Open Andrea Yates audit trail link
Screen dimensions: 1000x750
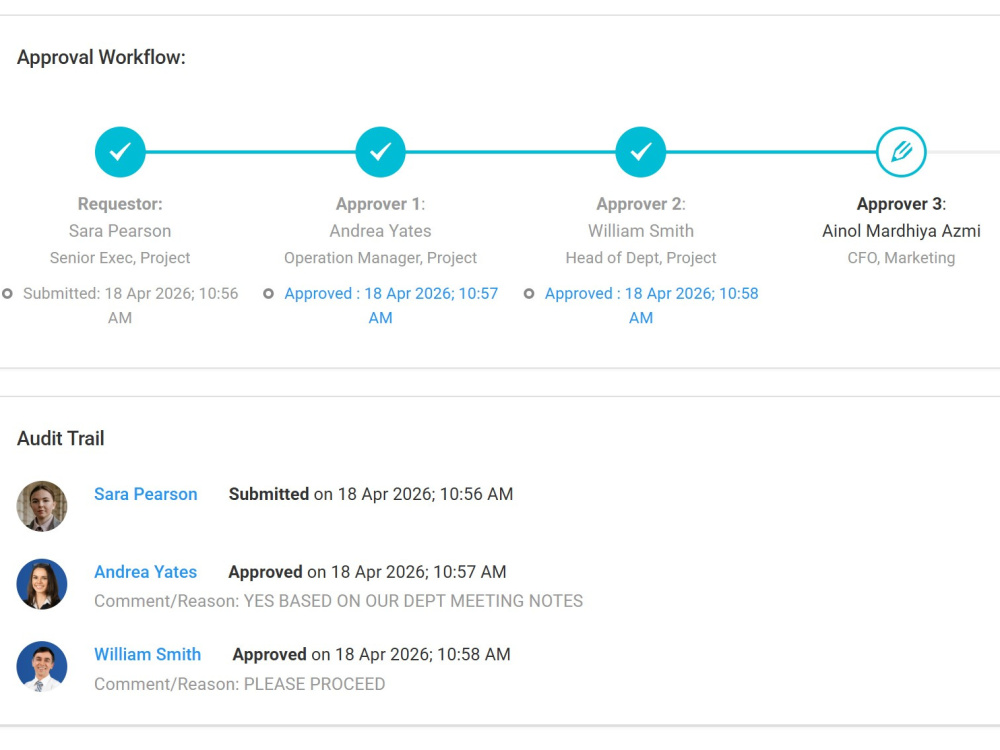145,572
